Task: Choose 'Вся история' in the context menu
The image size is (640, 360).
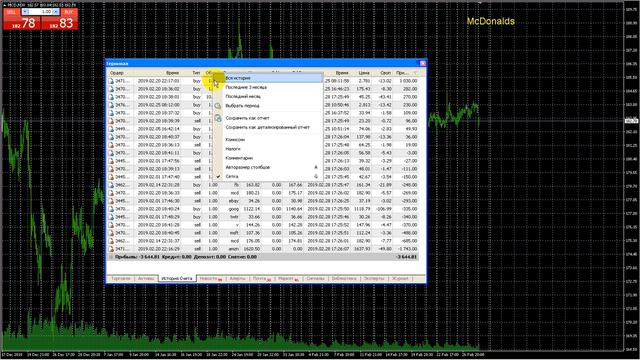Action: pyautogui.click(x=268, y=78)
